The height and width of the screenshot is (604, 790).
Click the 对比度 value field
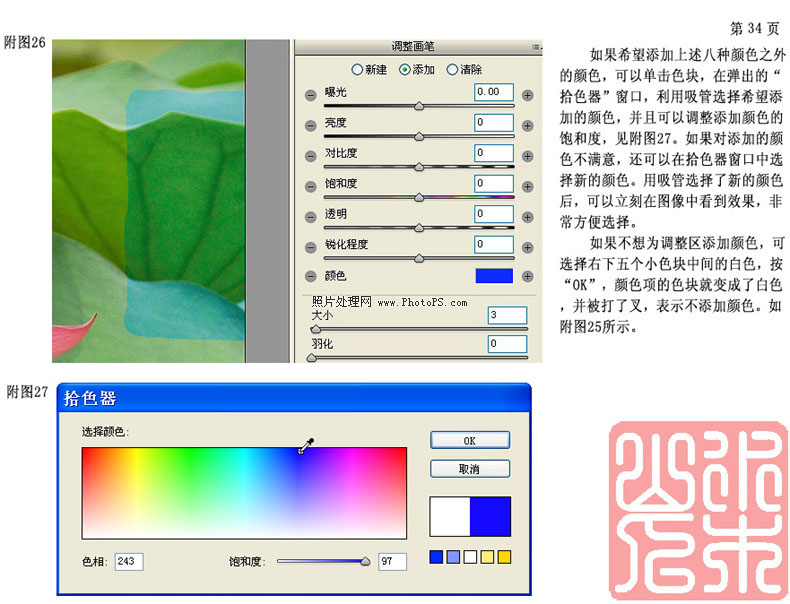pos(494,153)
